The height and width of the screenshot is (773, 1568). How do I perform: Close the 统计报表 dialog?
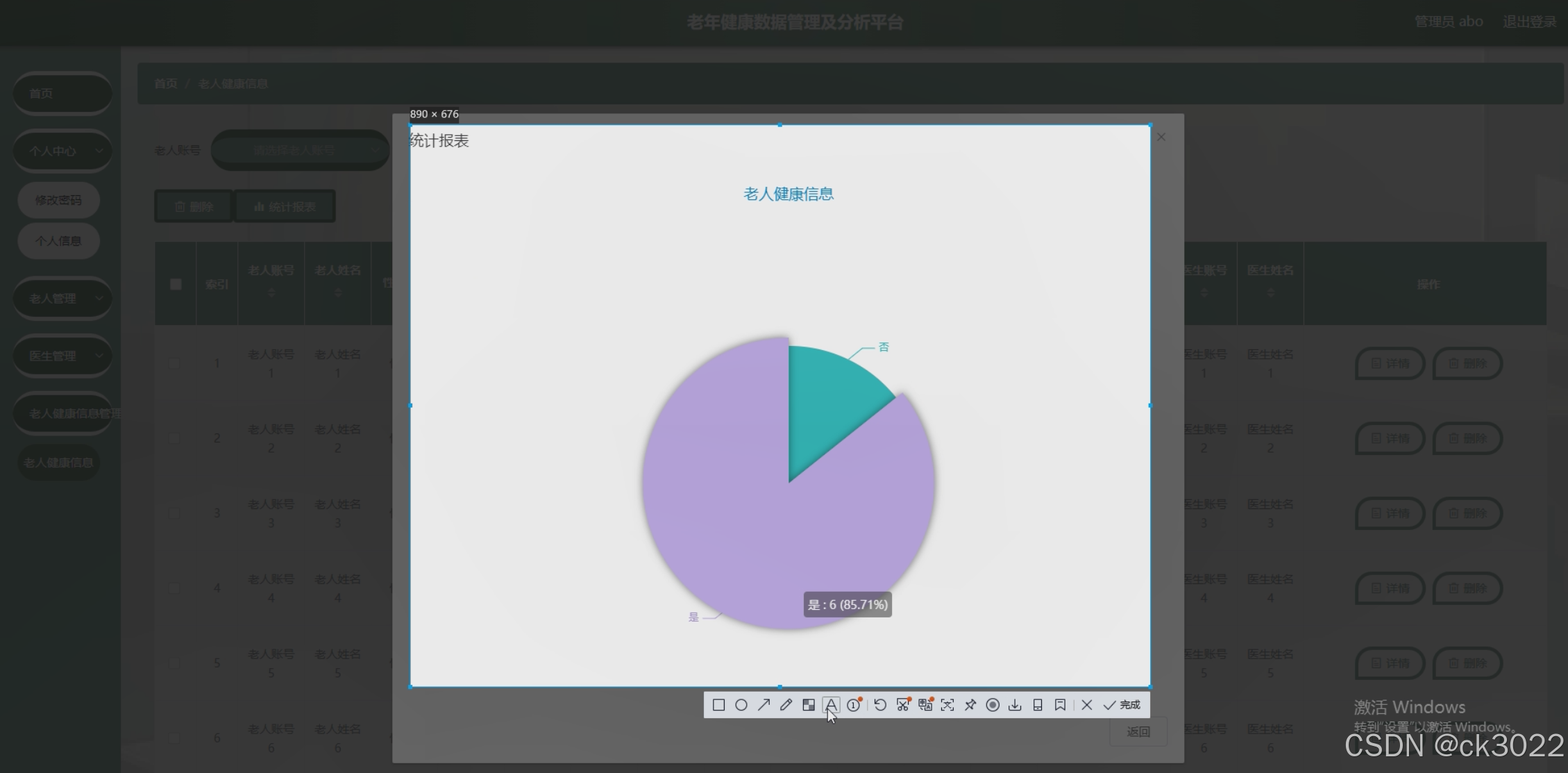point(1161,138)
